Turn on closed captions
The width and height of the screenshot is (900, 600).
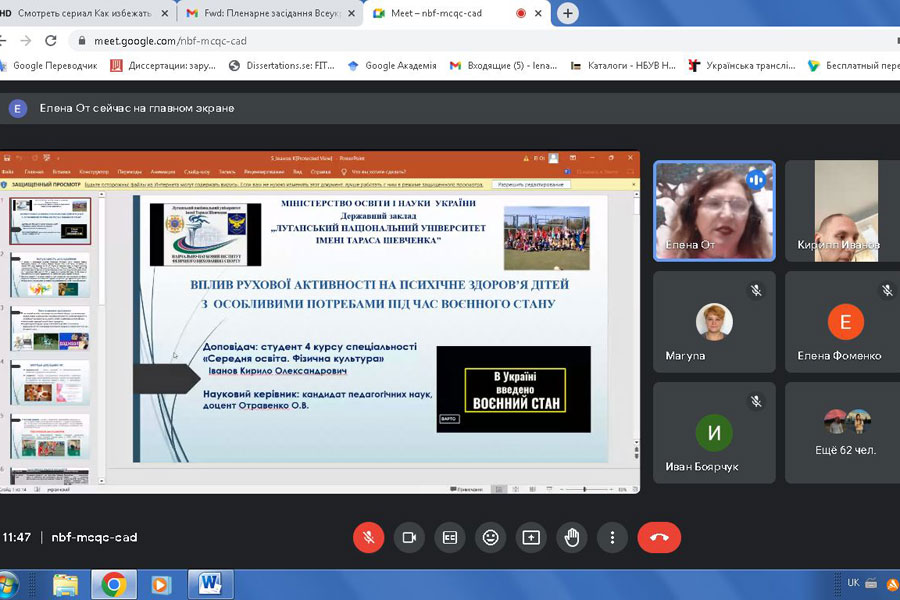tap(450, 537)
